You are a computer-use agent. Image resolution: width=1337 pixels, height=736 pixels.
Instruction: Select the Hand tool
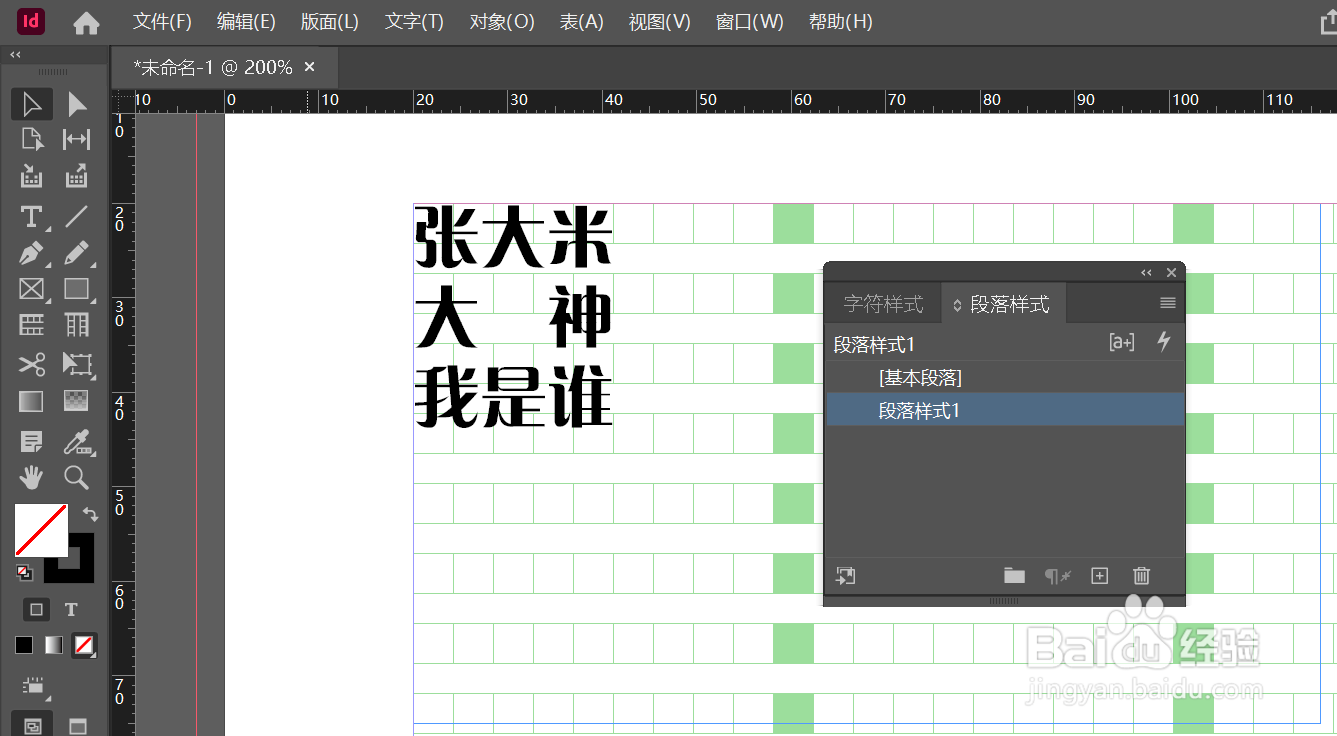pyautogui.click(x=32, y=477)
